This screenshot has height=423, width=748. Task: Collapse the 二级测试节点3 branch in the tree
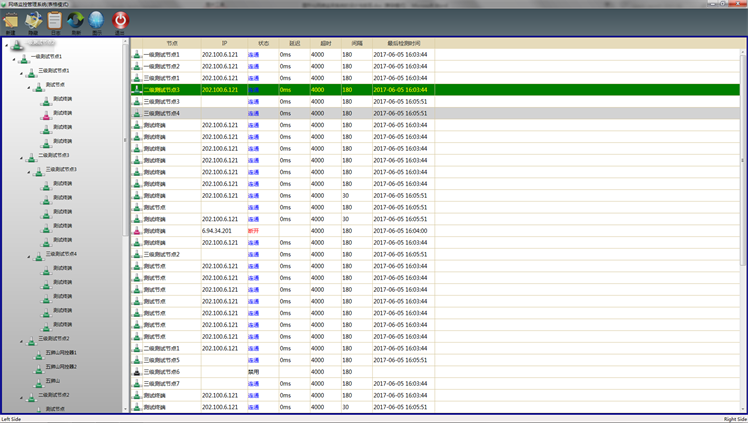(22, 156)
